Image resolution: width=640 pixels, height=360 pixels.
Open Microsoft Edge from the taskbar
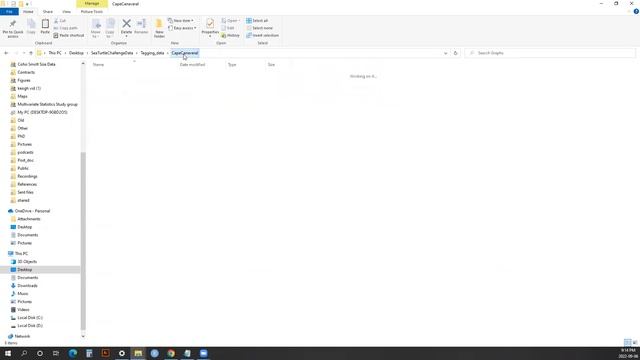click(x=73, y=353)
